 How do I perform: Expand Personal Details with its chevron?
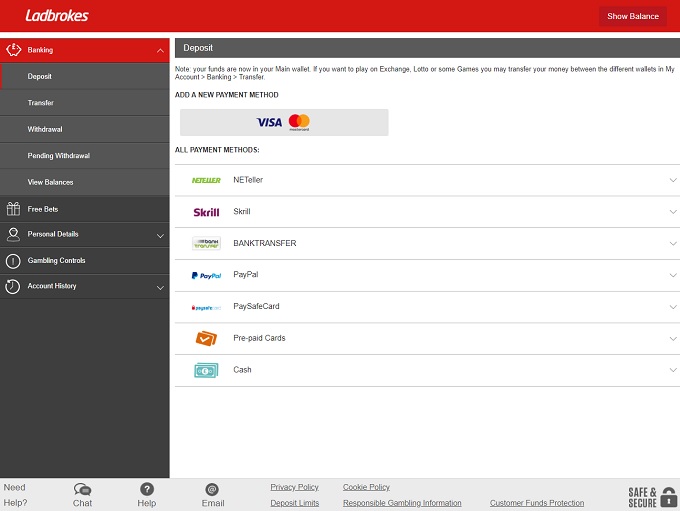tap(160, 236)
